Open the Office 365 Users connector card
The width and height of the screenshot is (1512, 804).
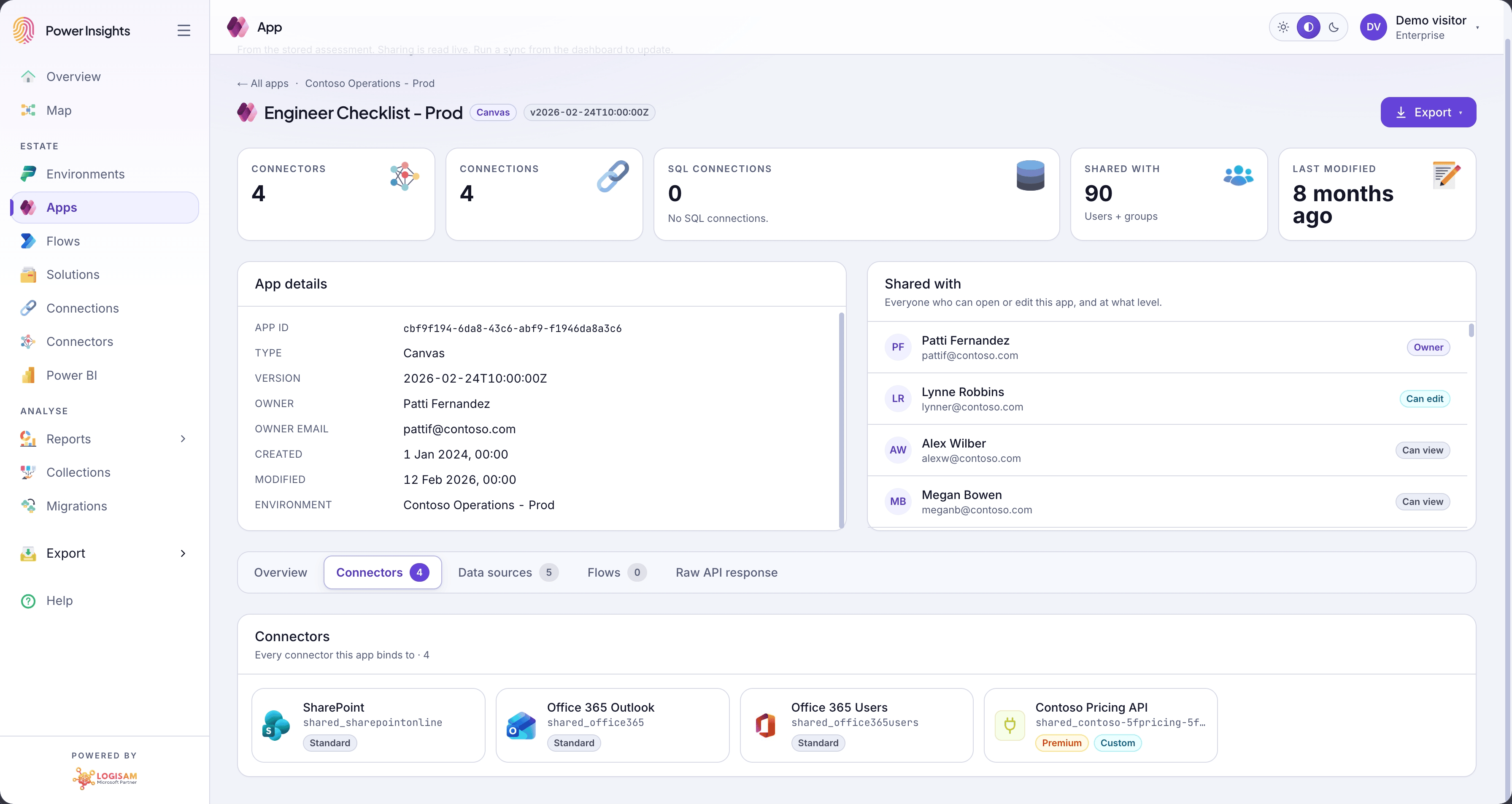[856, 726]
